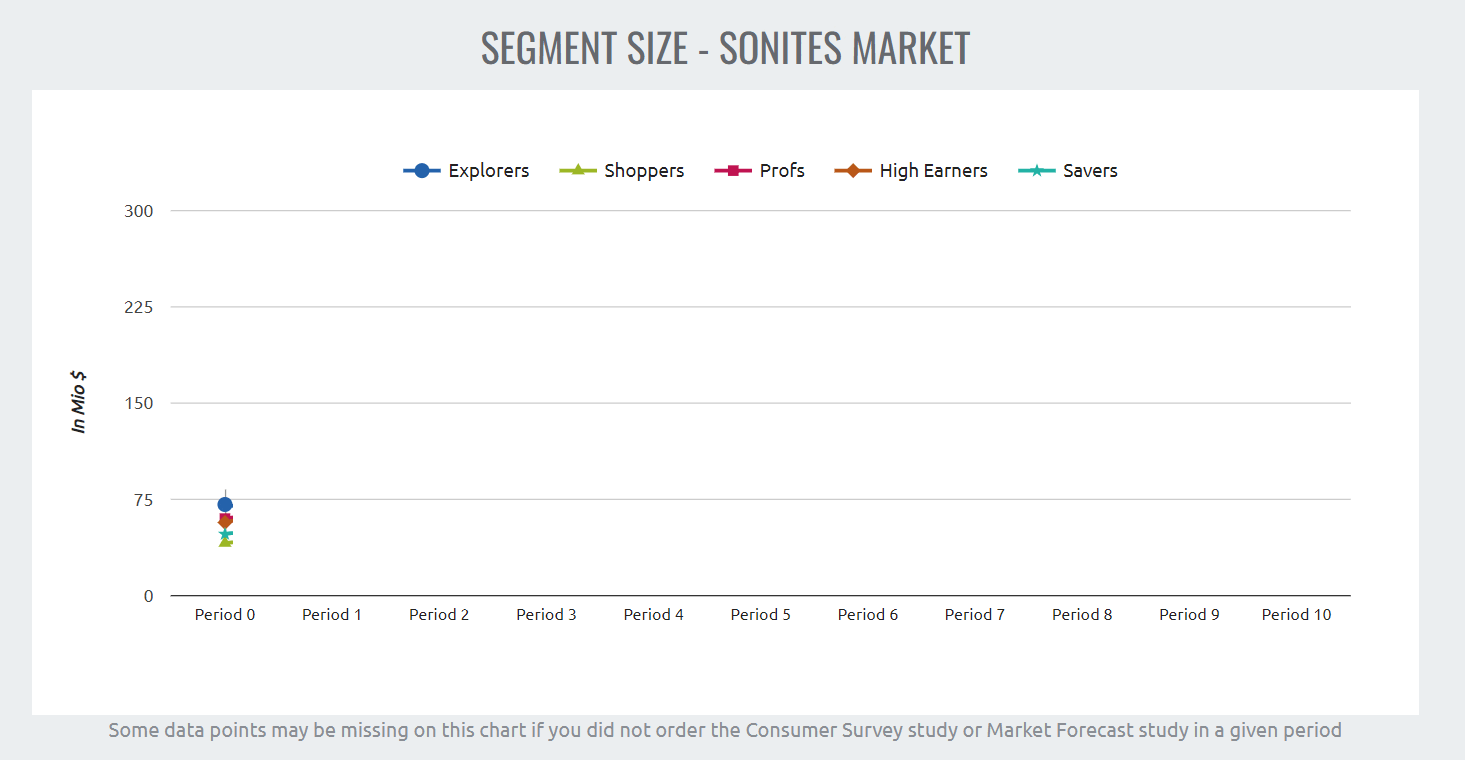
Task: Select the Explorers blue data point in the chart
Action: click(225, 504)
